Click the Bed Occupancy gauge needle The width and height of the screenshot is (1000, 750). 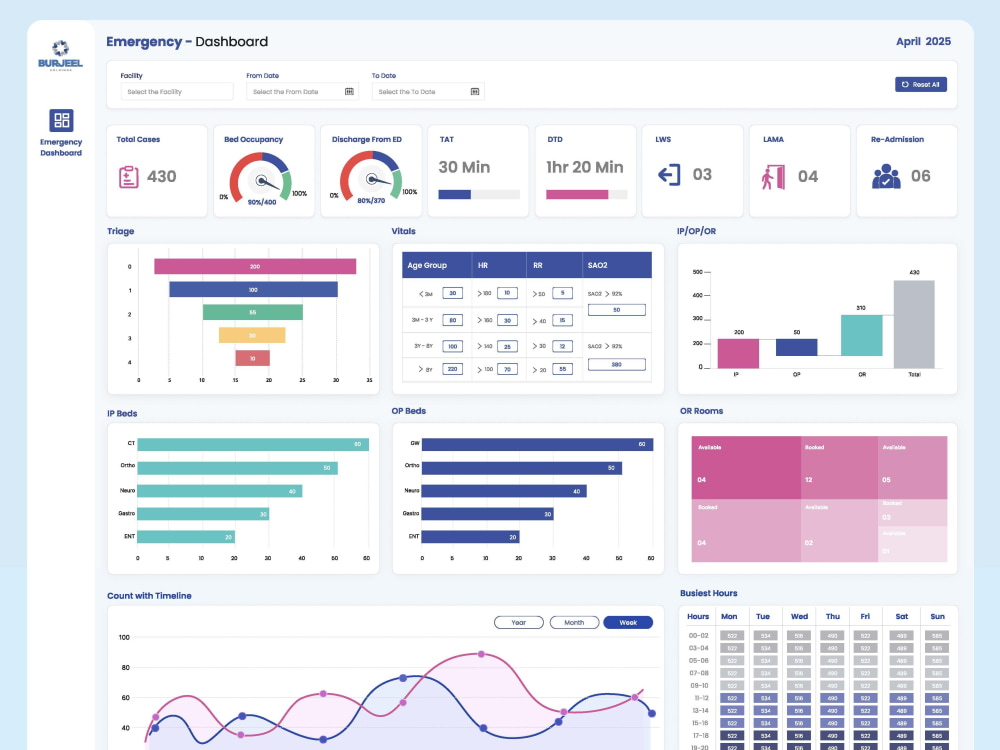[x=267, y=182]
